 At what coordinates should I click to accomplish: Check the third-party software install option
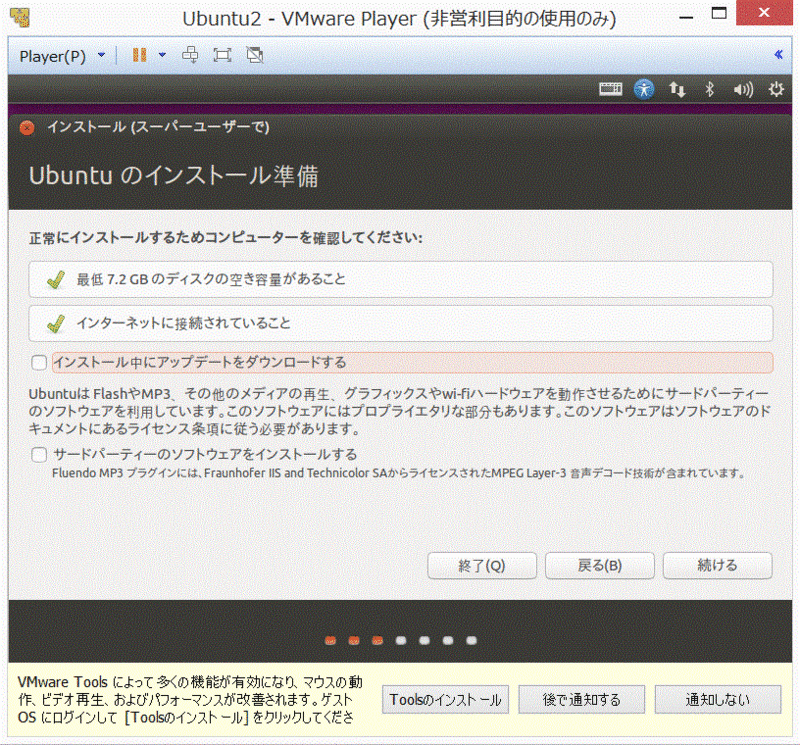point(38,452)
